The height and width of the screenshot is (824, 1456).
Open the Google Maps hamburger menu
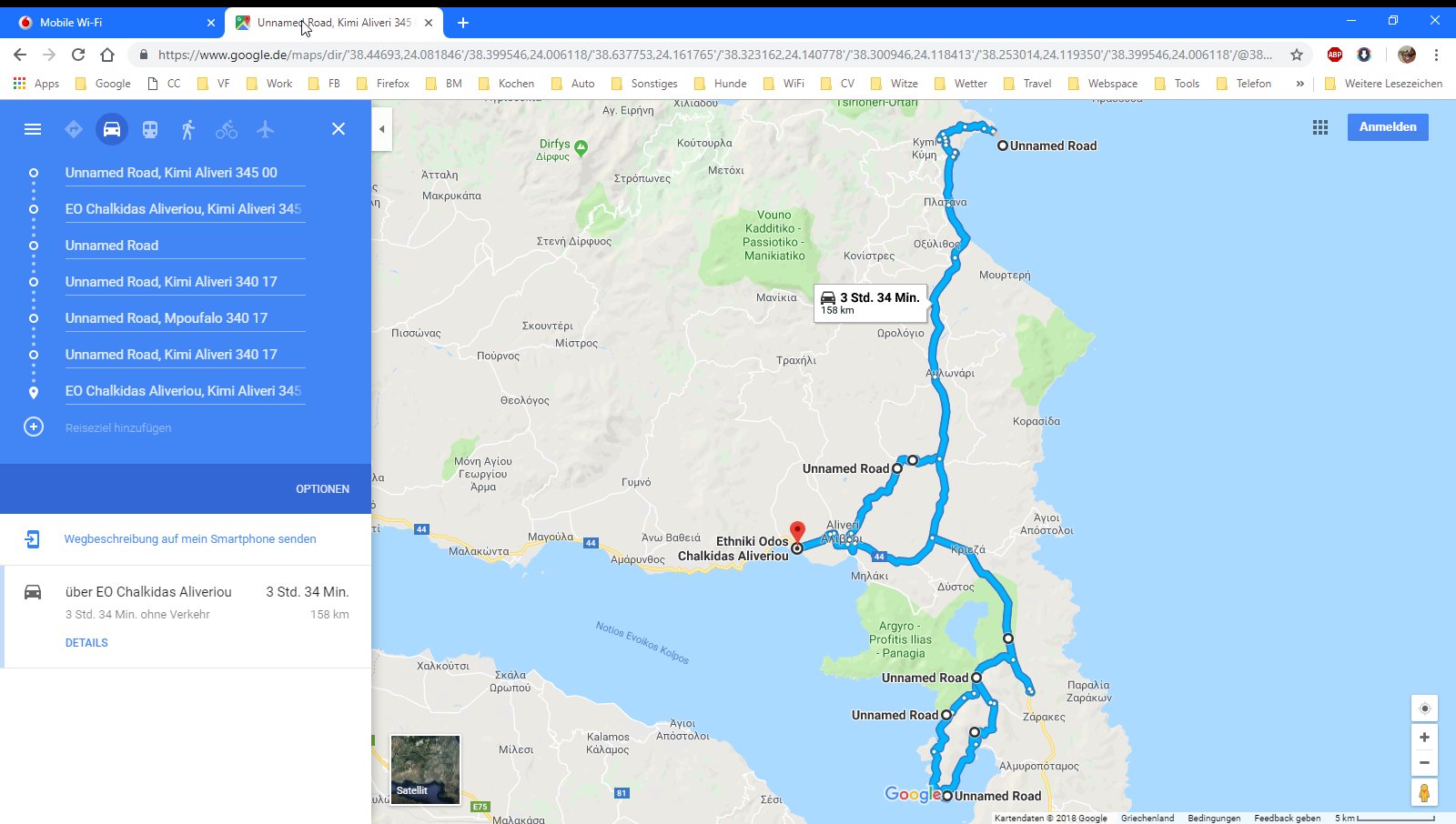tap(33, 129)
